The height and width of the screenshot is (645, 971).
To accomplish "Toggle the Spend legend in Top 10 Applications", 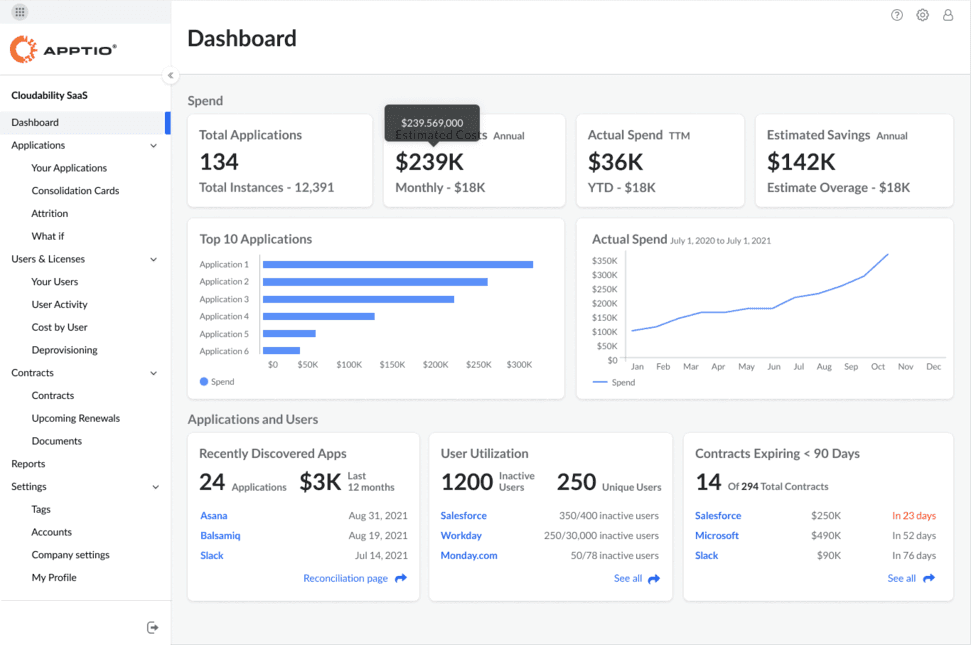I will pos(217,382).
